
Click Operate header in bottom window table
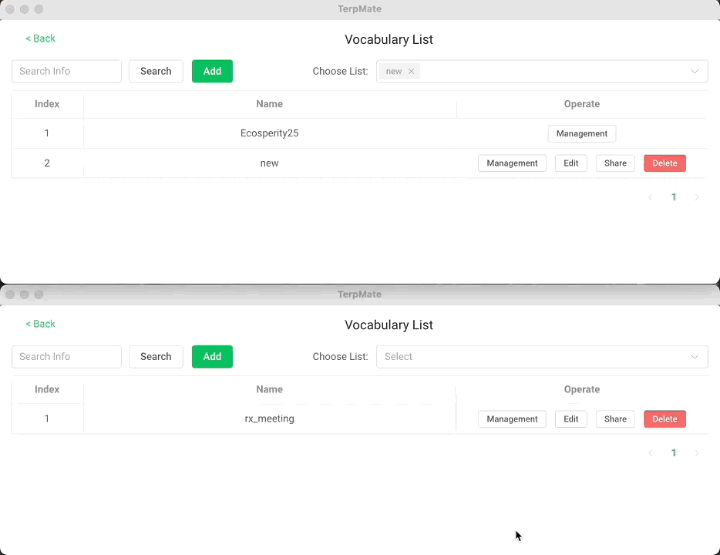pyautogui.click(x=582, y=389)
